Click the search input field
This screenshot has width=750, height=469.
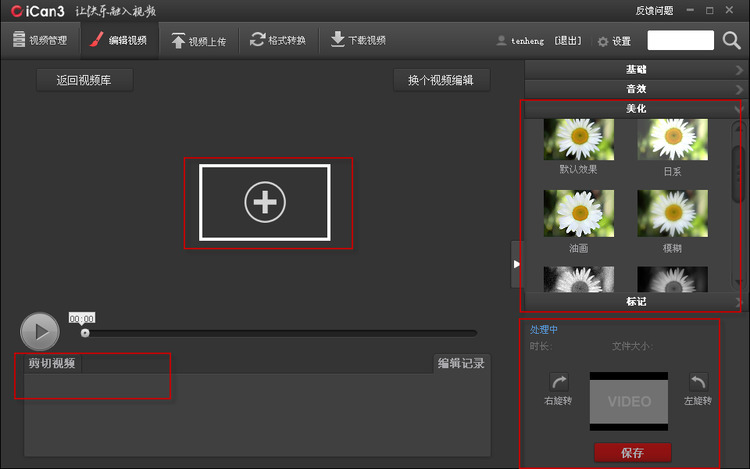point(680,40)
